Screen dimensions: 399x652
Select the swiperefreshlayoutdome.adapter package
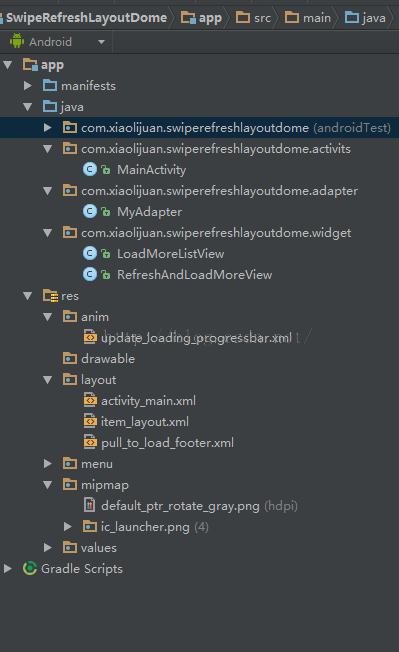coord(219,191)
